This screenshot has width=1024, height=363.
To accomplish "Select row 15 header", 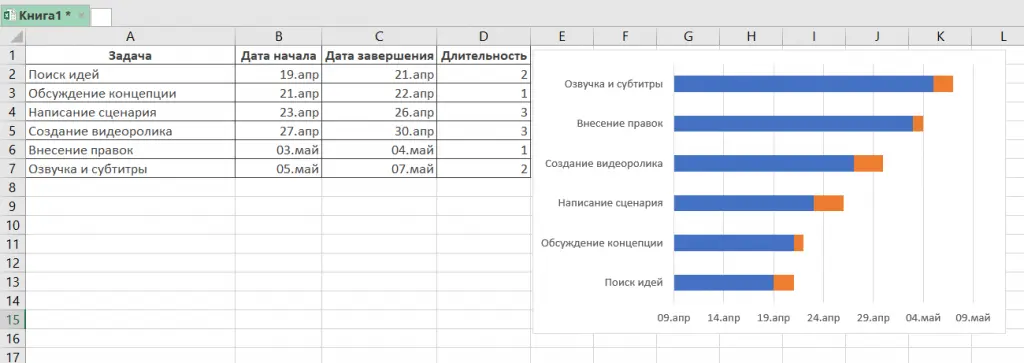I will click(x=12, y=319).
